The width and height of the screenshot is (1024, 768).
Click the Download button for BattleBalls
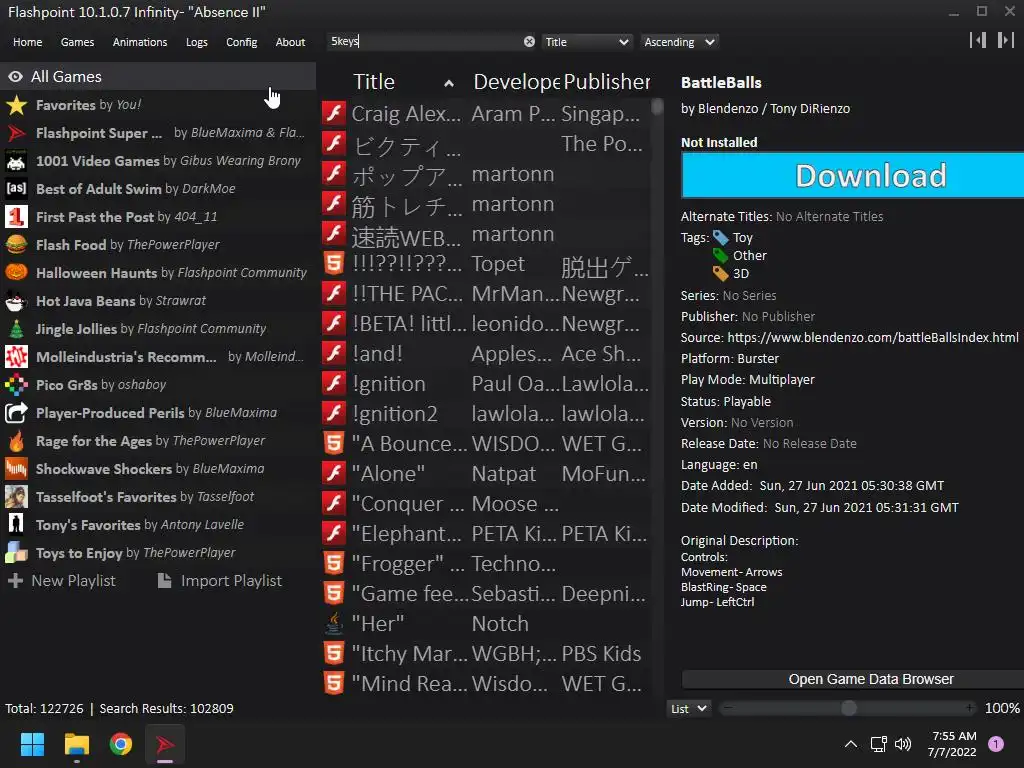(x=853, y=175)
